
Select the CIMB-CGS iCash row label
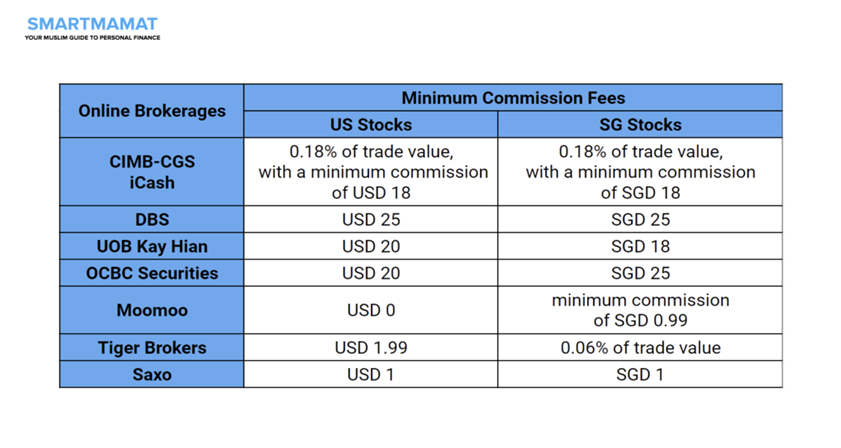coord(152,172)
